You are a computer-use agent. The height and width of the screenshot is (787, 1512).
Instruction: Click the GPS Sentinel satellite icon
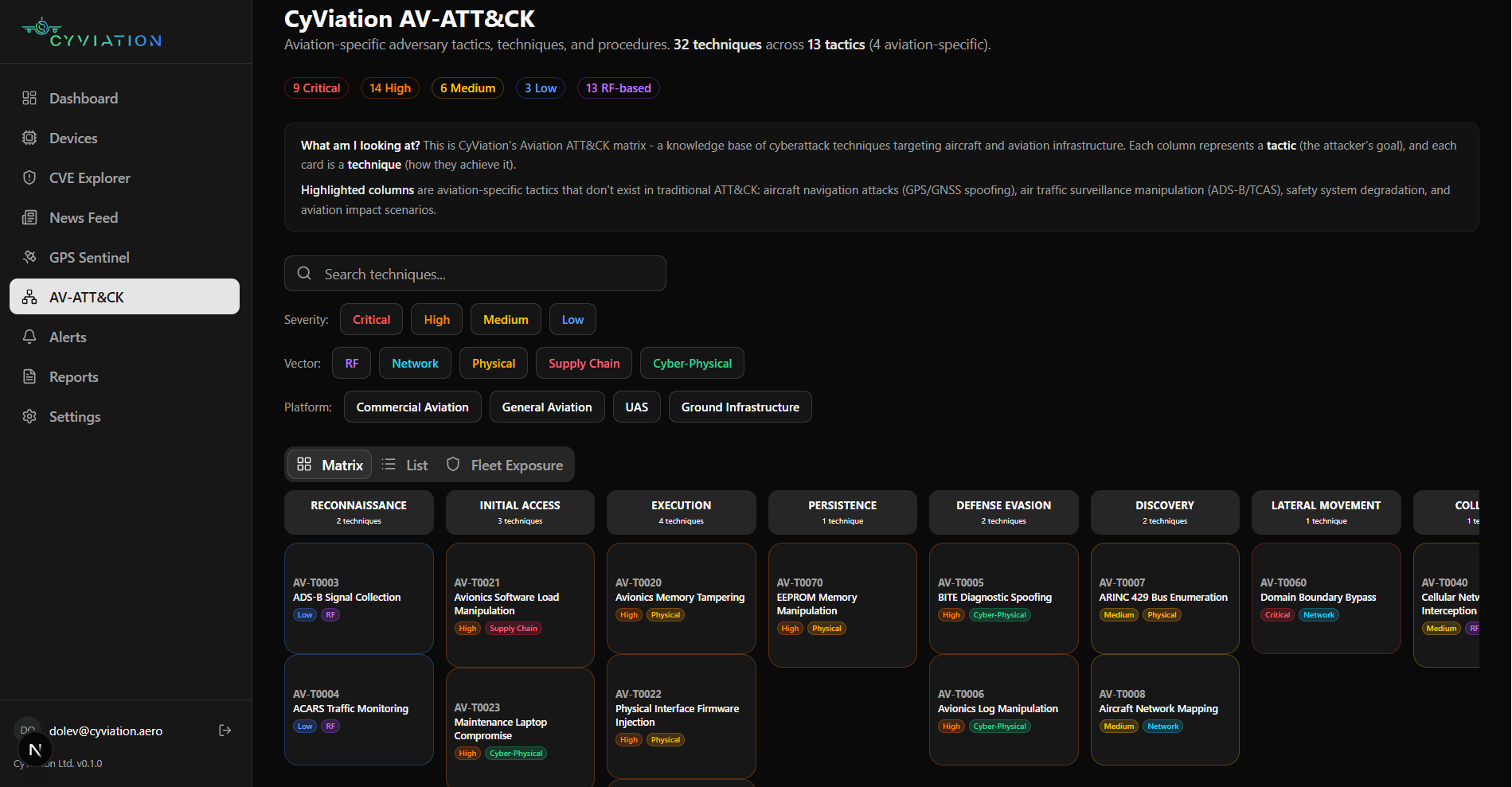pos(29,257)
